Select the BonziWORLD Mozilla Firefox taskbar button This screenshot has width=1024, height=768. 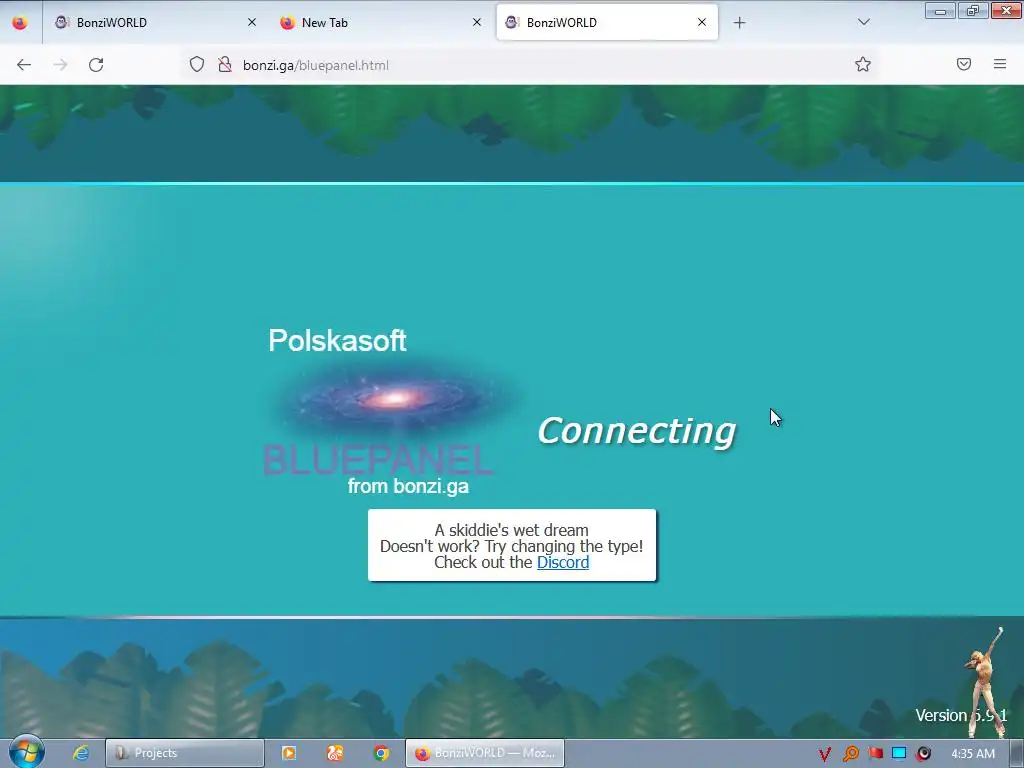coord(485,753)
